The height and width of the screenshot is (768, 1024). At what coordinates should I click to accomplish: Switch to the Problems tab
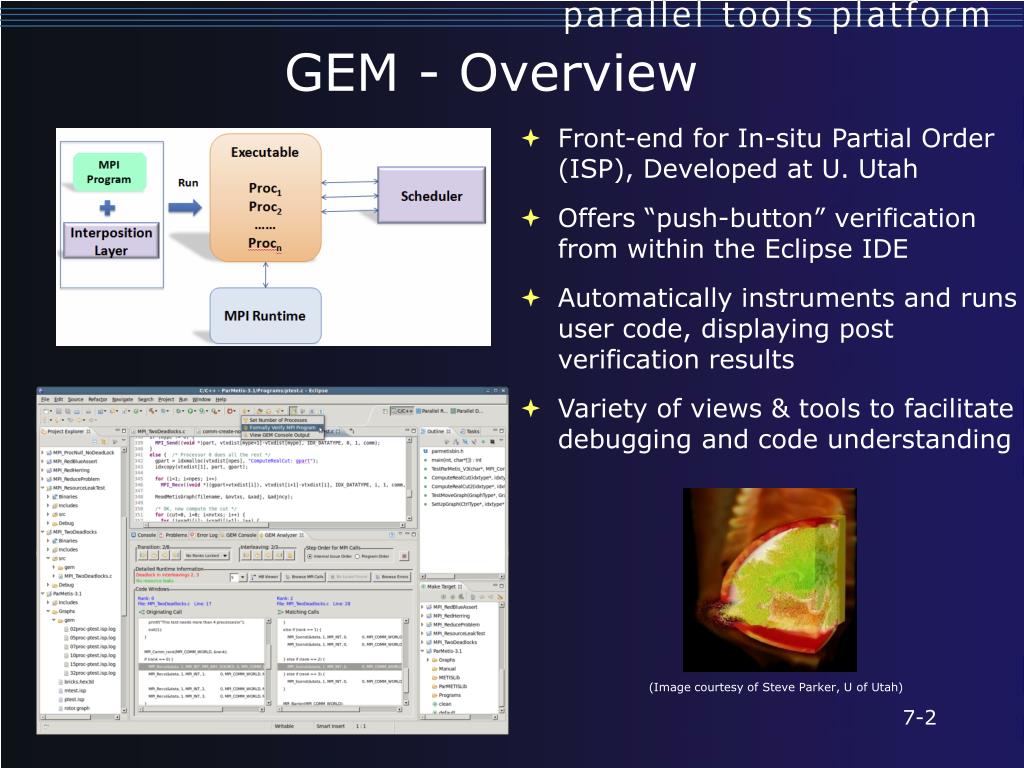pyautogui.click(x=172, y=535)
